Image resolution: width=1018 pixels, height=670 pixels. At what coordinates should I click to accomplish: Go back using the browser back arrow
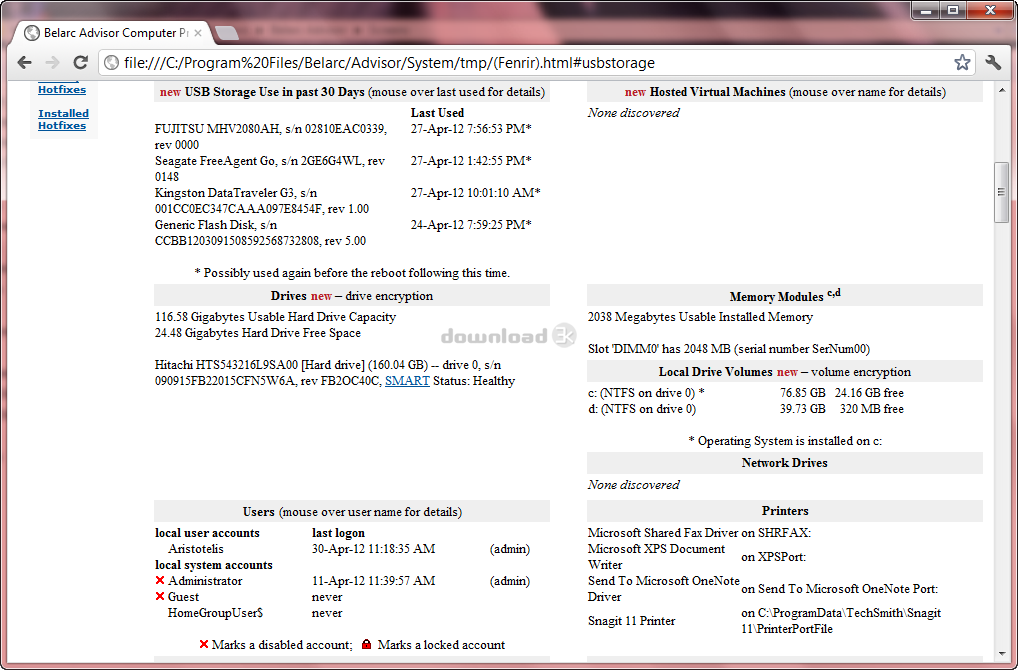tap(25, 62)
